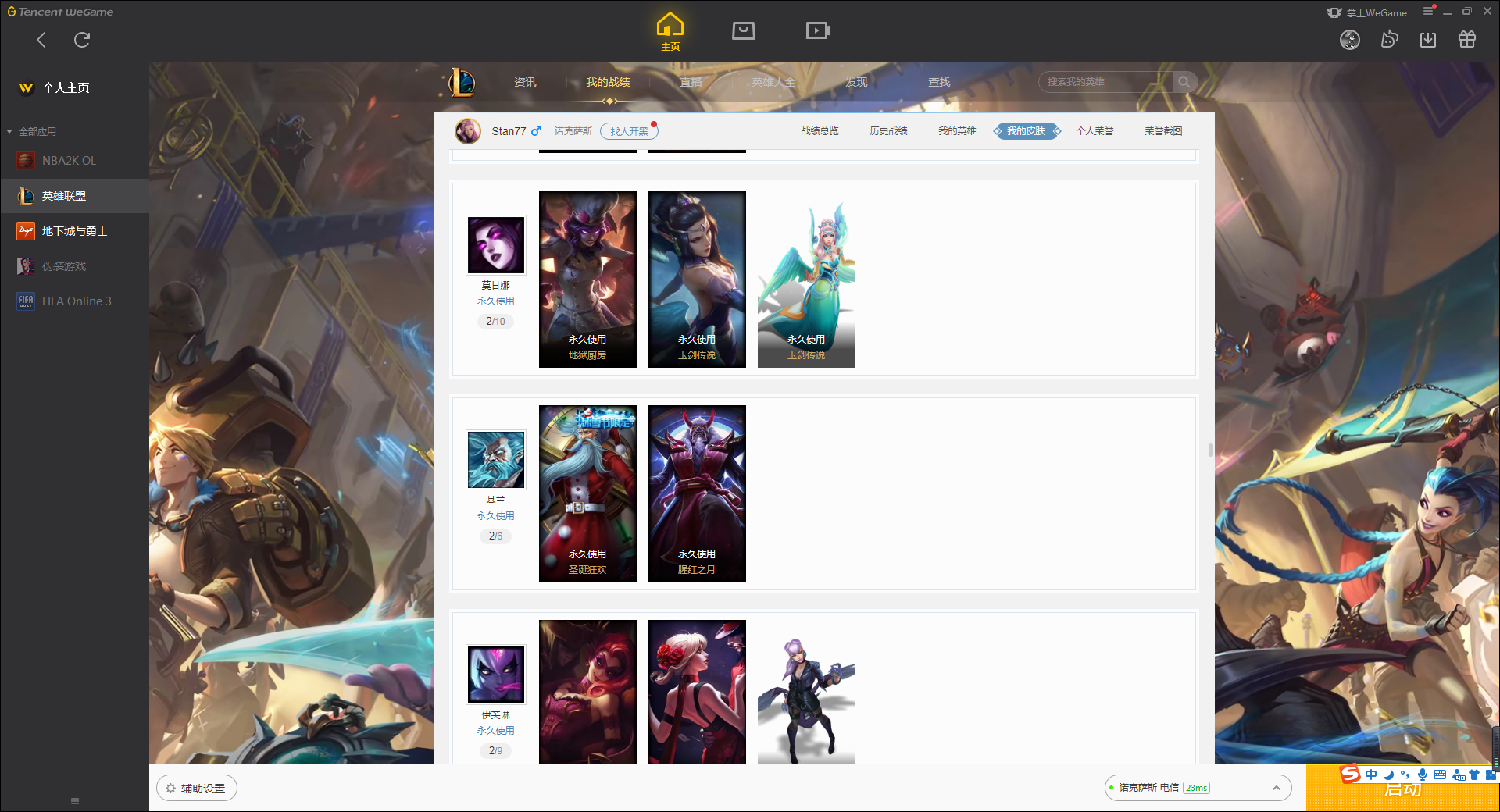This screenshot has height=812, width=1500.
Task: Open the store bag icon
Action: [x=744, y=30]
